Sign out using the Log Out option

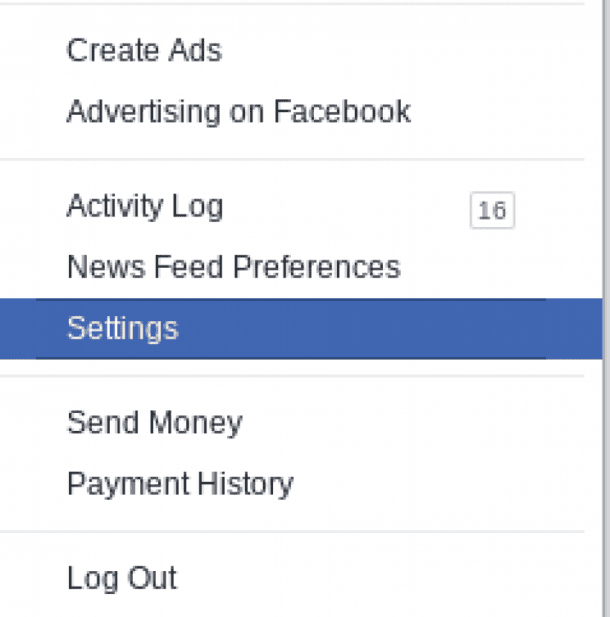(x=121, y=578)
